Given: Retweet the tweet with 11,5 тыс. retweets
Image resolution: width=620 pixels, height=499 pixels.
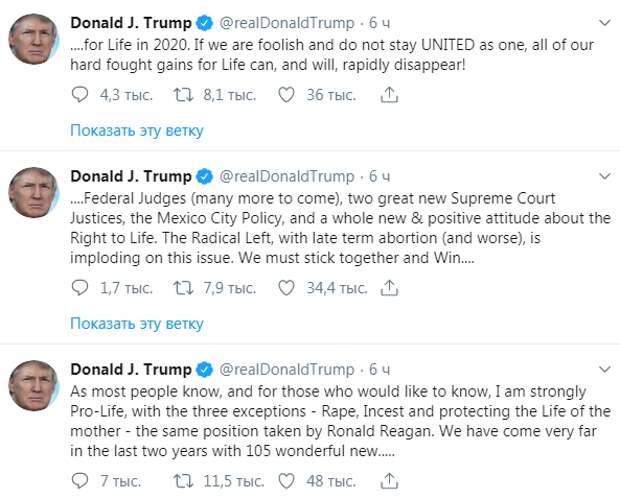Looking at the screenshot, I should coord(183,481).
